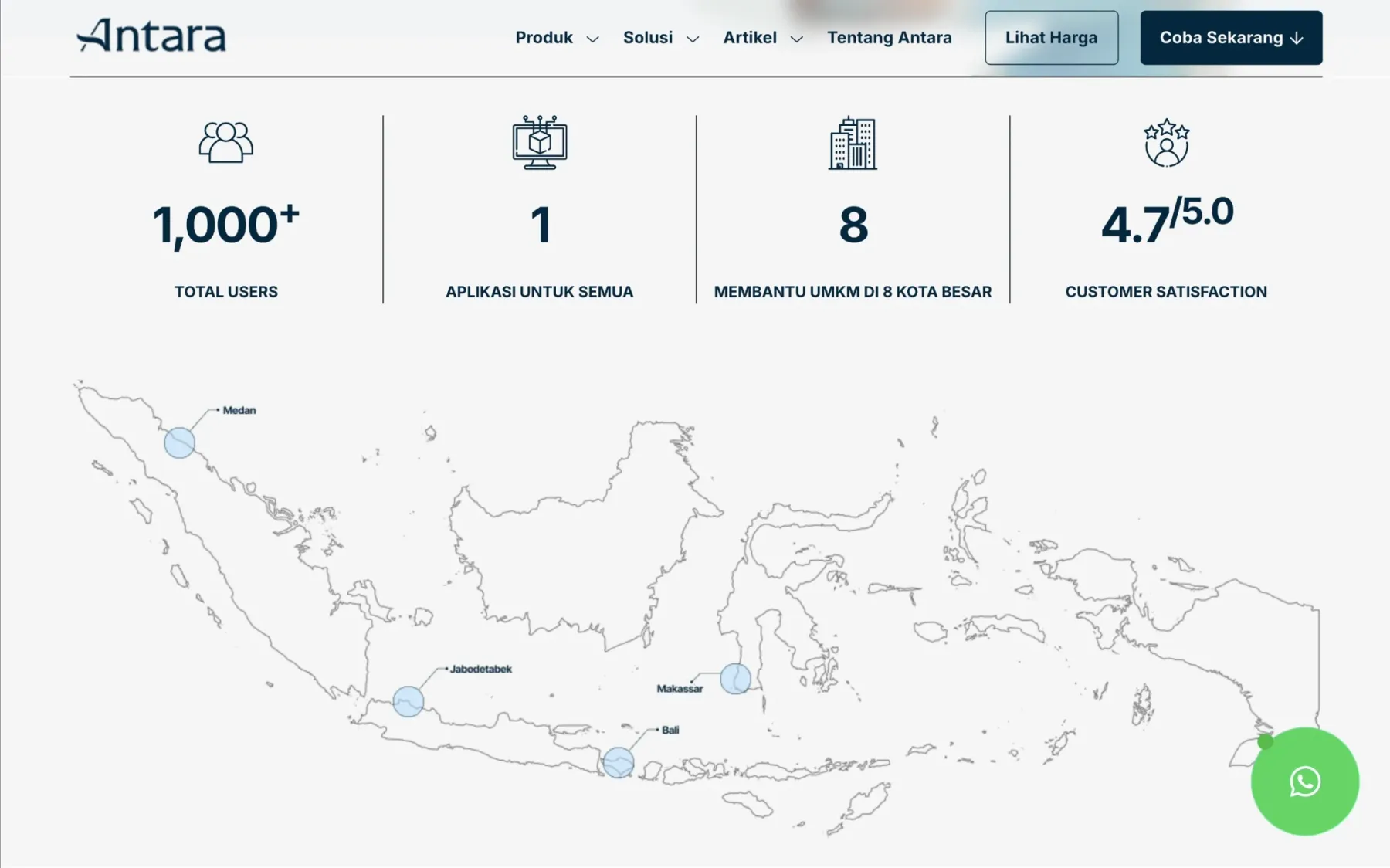Click the city buildings icon
The width and height of the screenshot is (1390, 868).
(x=853, y=143)
